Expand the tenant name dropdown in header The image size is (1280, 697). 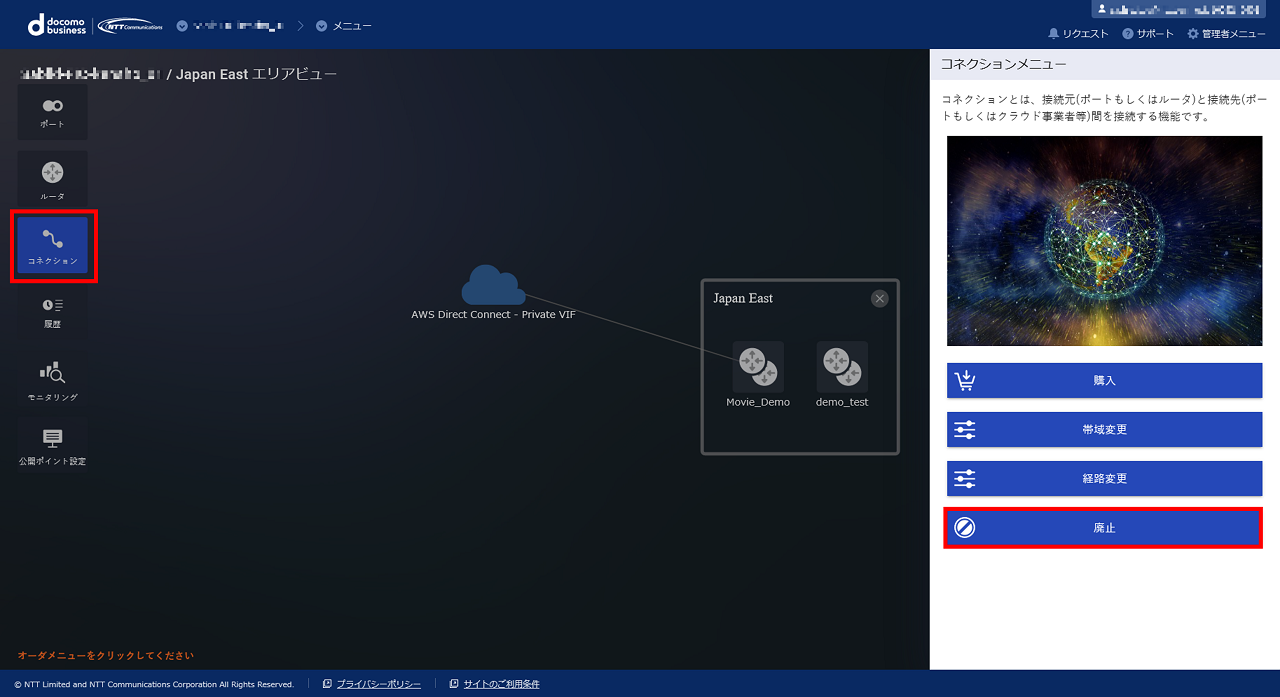click(234, 25)
